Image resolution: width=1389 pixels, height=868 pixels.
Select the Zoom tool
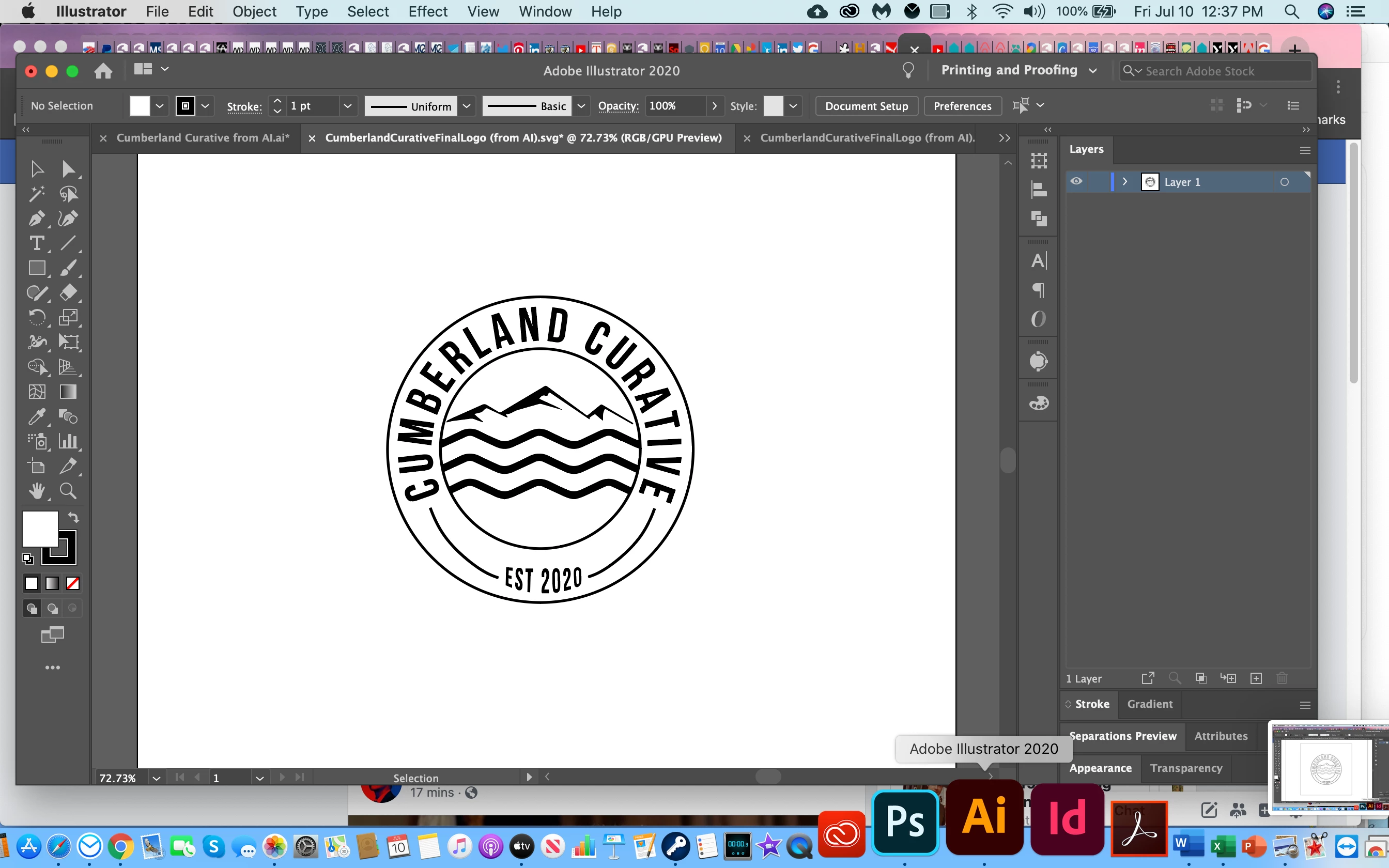[x=68, y=491]
